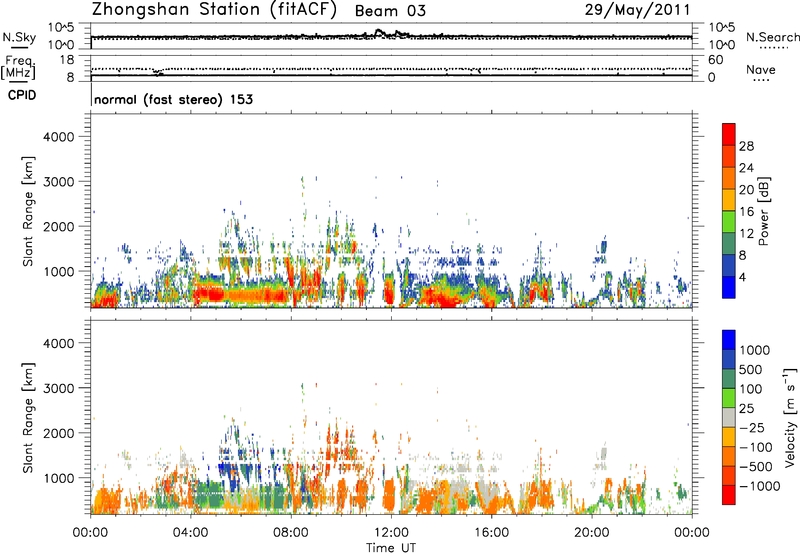800x554 pixels.
Task: Select the 'Beam 03' label
Action: pos(390,11)
